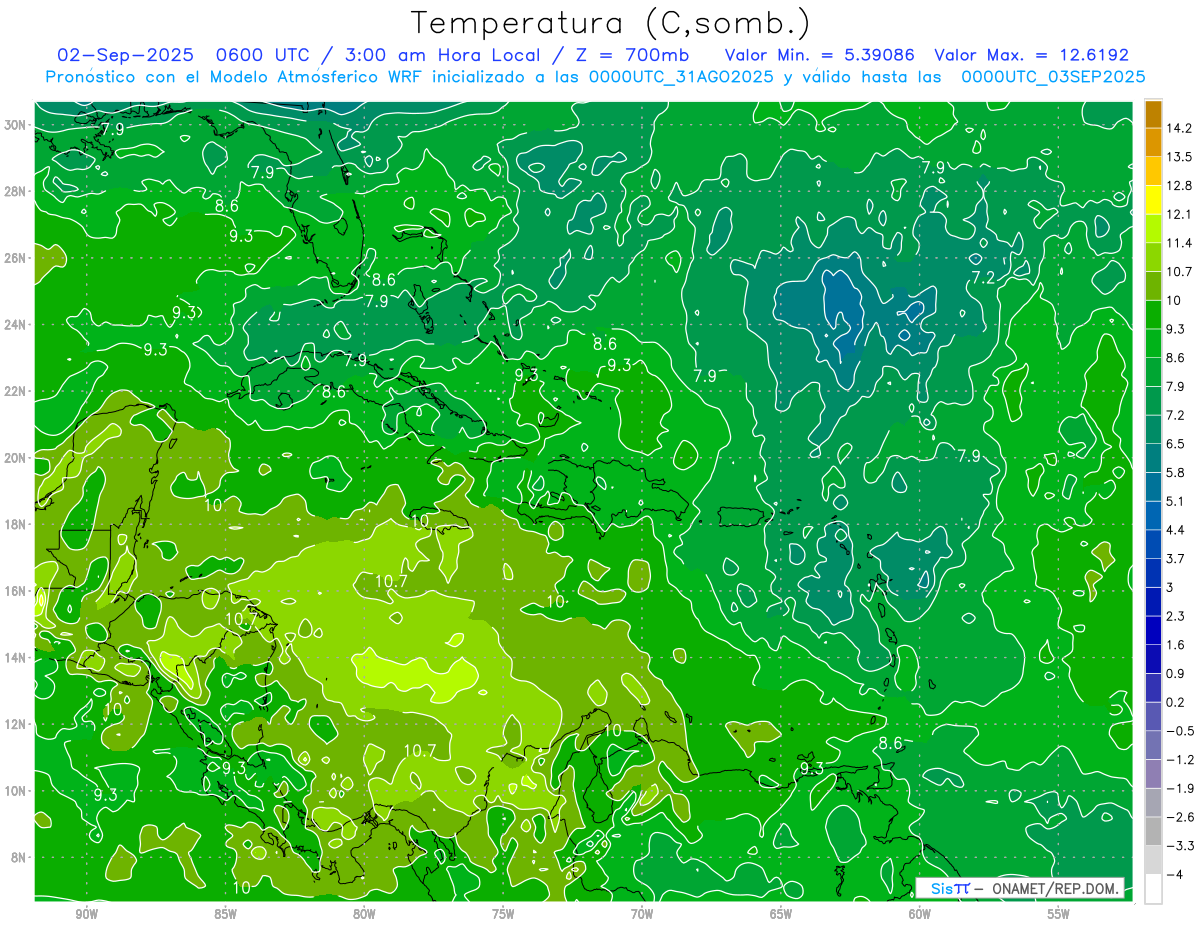Click the 12.1 value in the color legend
Image resolution: width=1200 pixels, height=927 pixels.
click(1180, 215)
